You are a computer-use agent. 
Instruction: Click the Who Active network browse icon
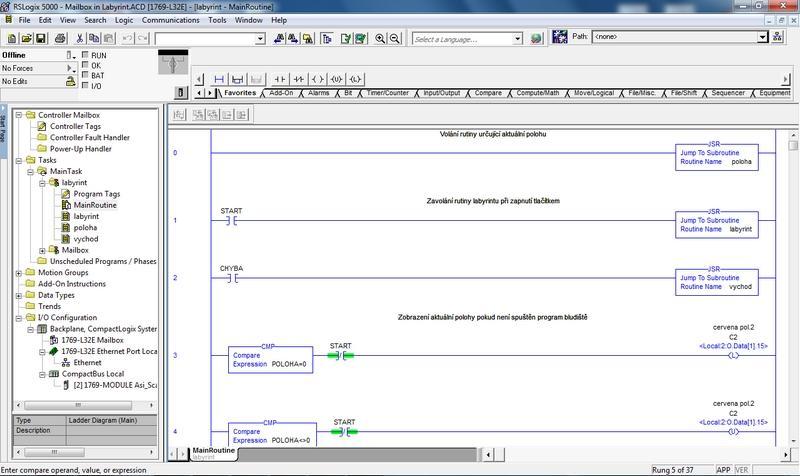tap(777, 37)
